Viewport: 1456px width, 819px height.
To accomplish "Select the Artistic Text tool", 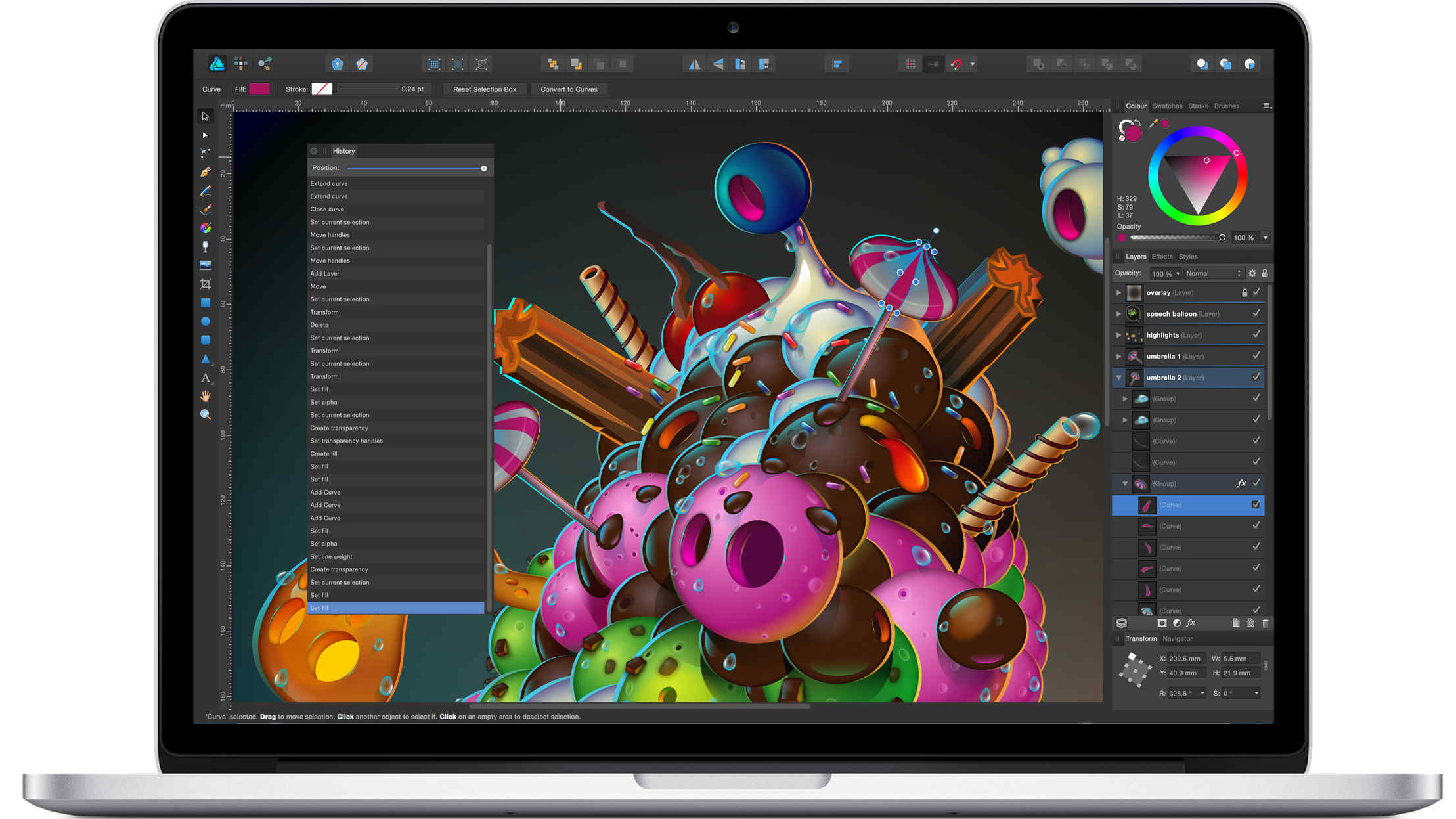I will pyautogui.click(x=206, y=378).
